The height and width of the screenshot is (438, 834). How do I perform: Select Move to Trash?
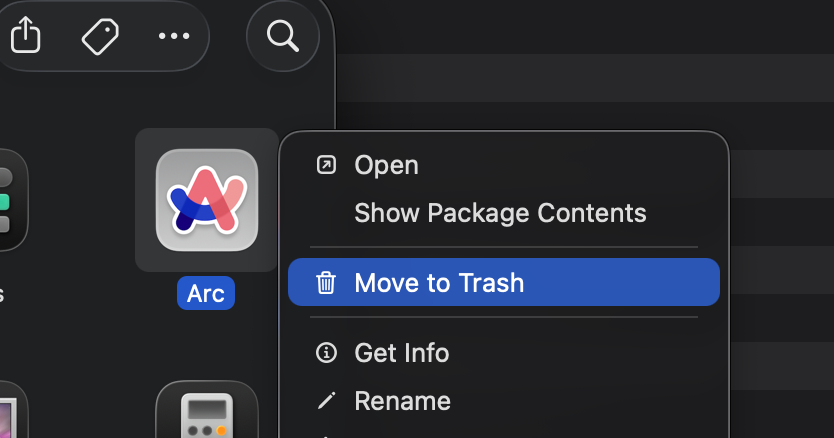coord(503,282)
